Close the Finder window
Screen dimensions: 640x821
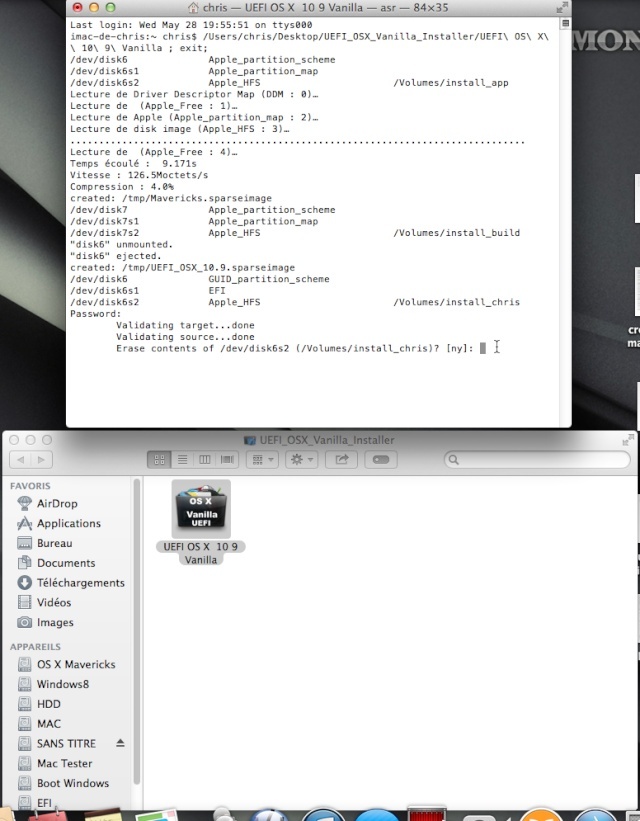coord(14,440)
